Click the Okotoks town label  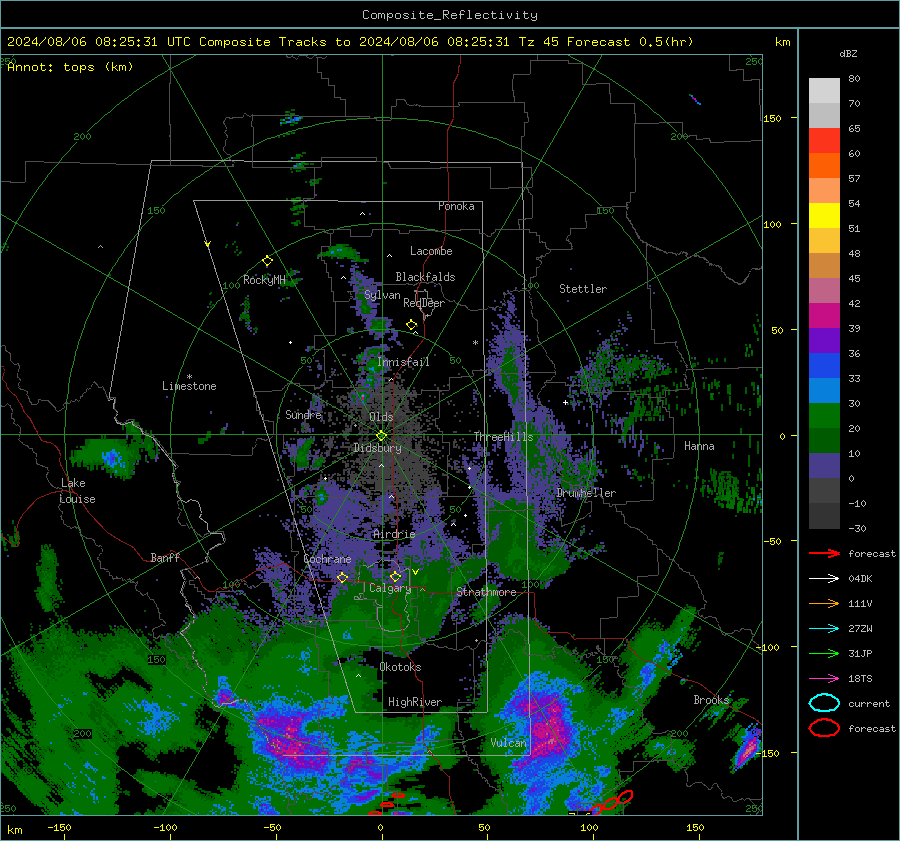coord(400,667)
